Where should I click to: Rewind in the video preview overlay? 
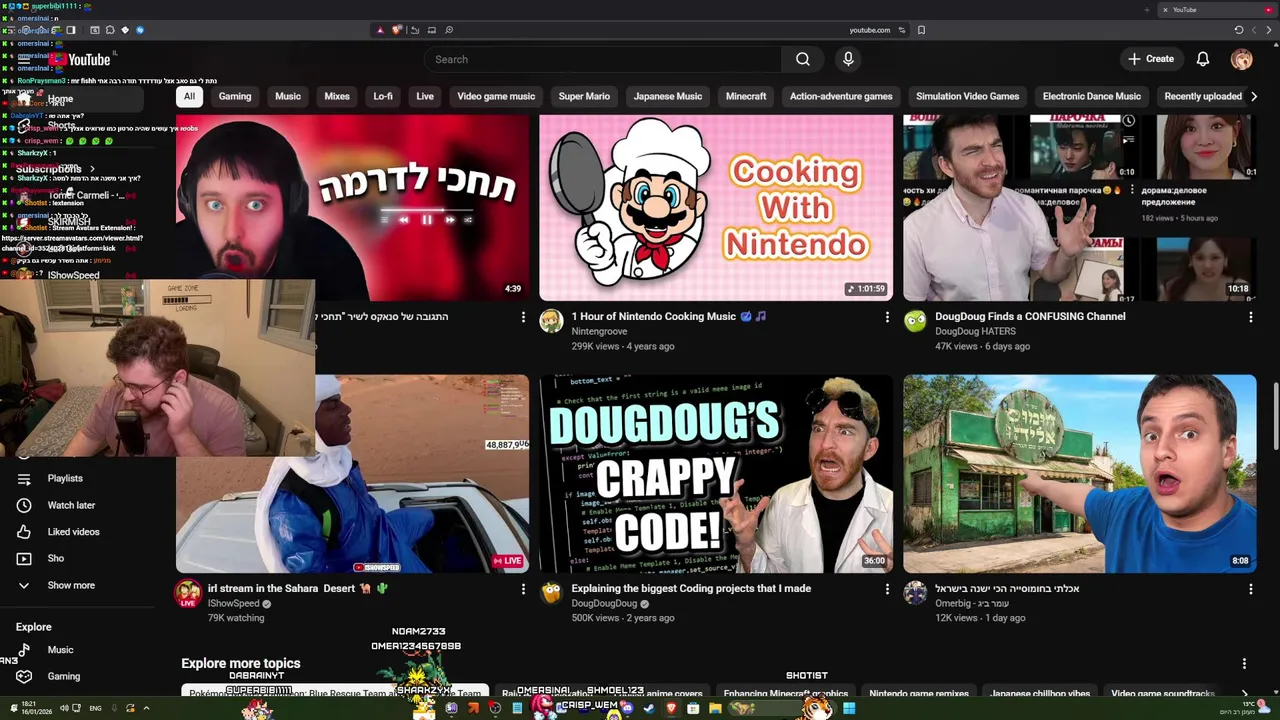[403, 220]
